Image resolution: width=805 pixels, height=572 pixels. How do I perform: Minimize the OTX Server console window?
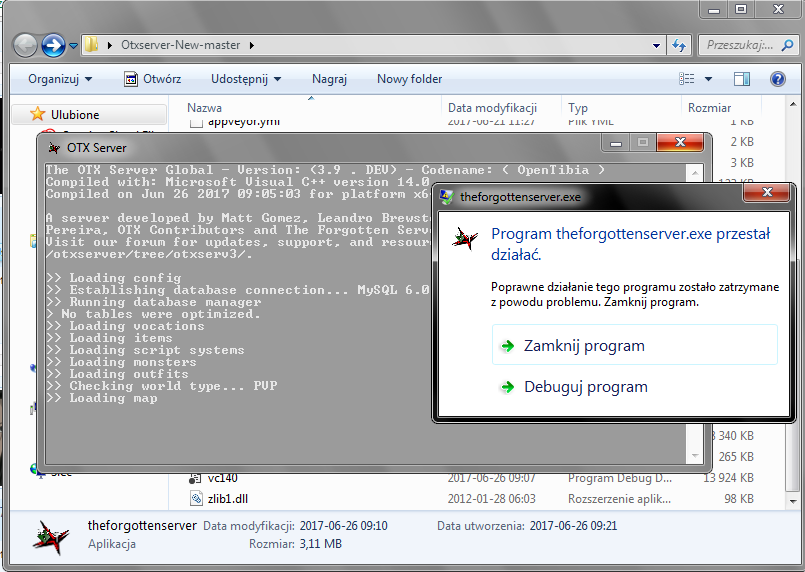point(616,143)
